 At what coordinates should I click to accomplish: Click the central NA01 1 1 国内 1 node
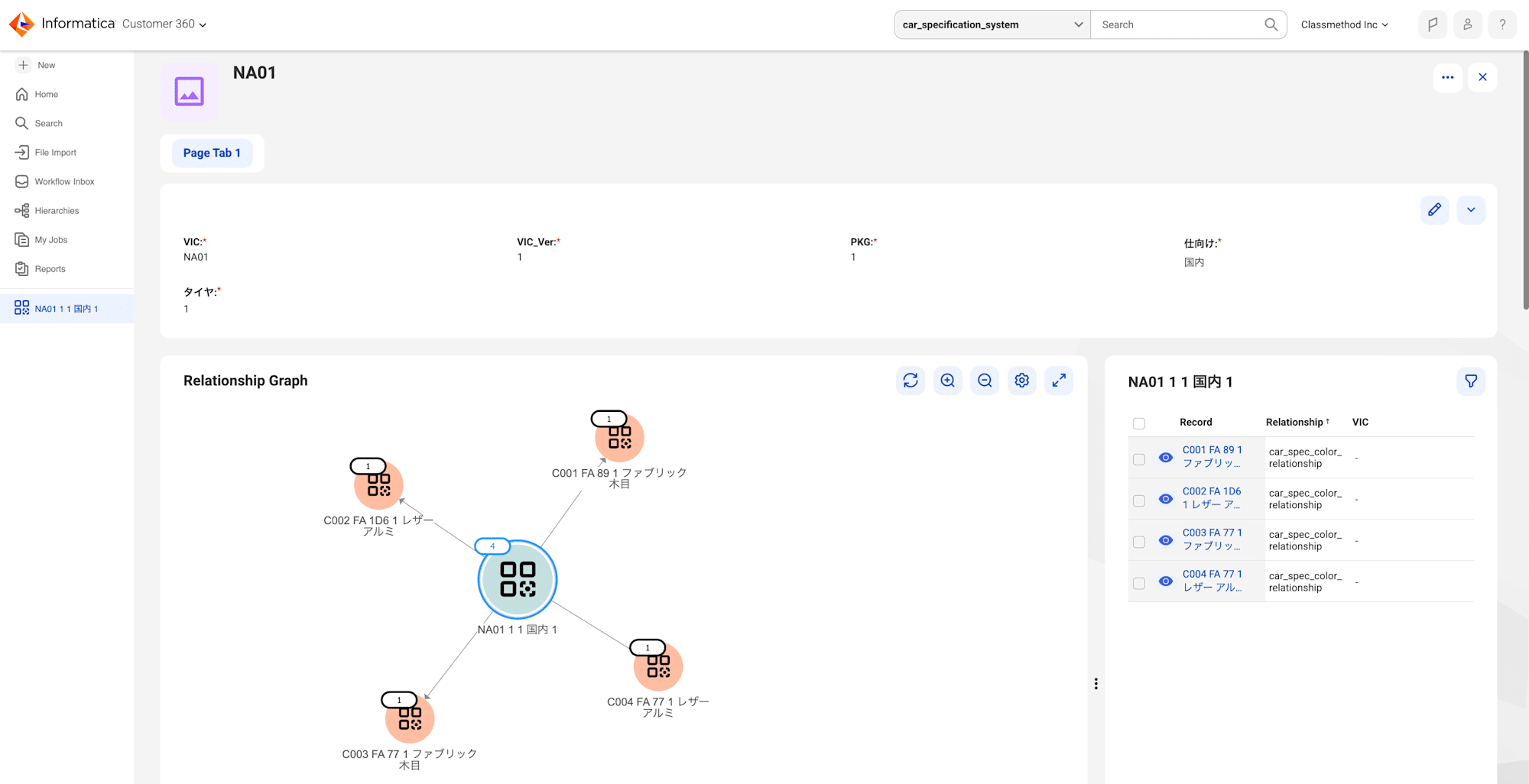pyautogui.click(x=518, y=579)
